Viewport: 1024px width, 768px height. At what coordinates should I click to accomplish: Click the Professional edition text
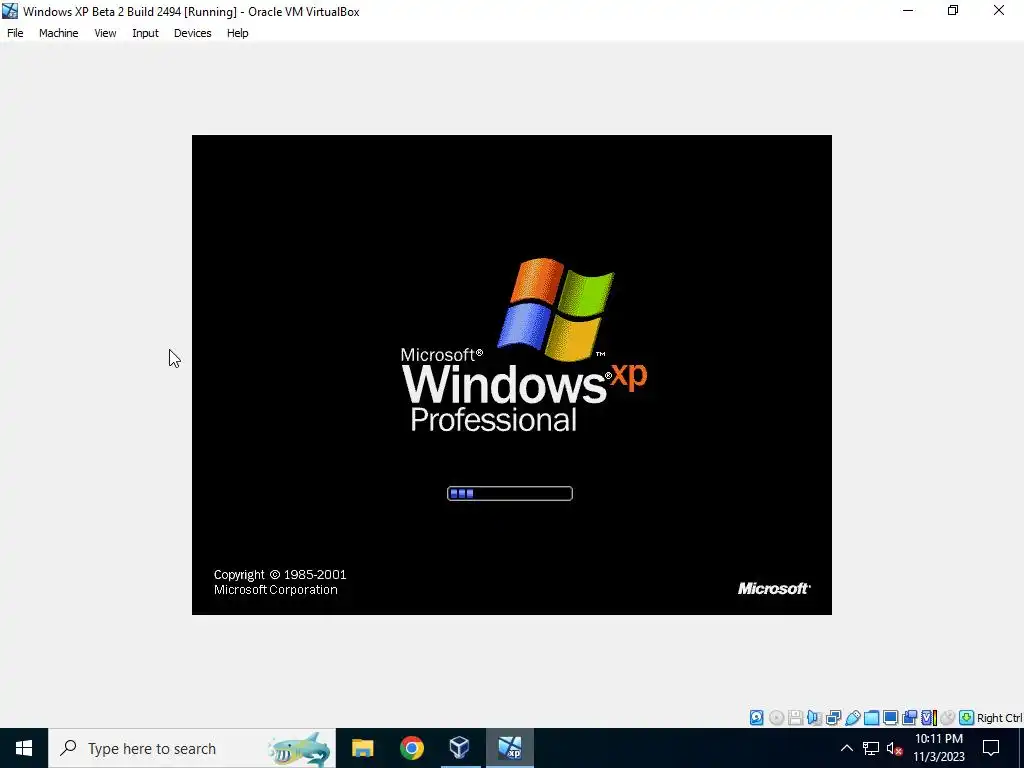point(493,419)
